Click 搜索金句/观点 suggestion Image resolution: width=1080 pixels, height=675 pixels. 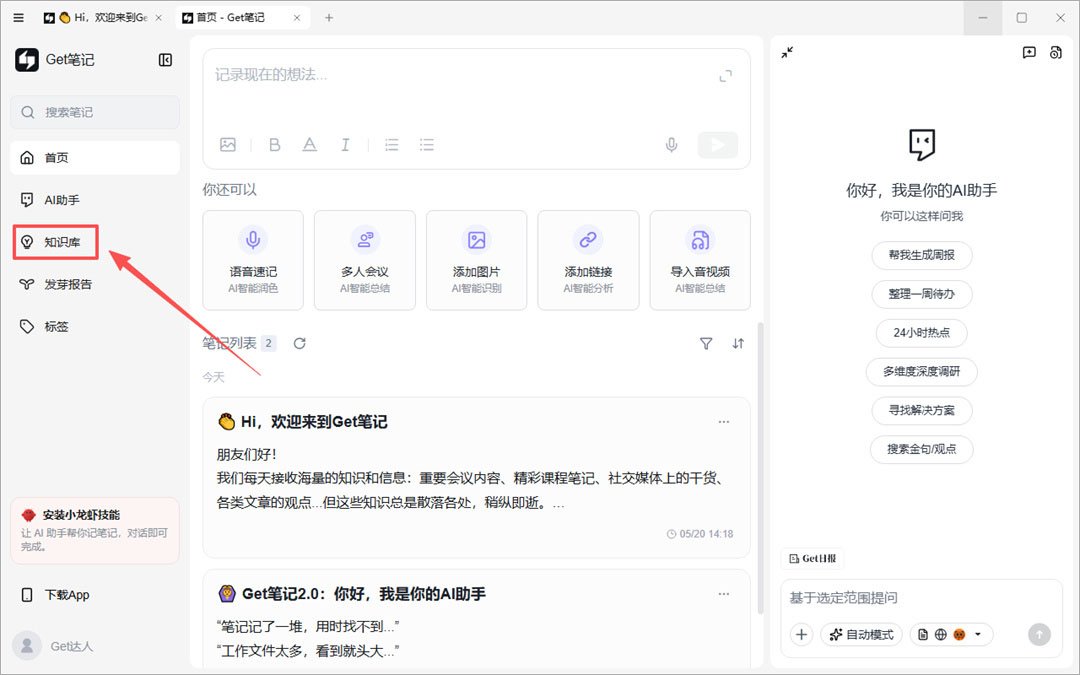pyautogui.click(x=922, y=449)
